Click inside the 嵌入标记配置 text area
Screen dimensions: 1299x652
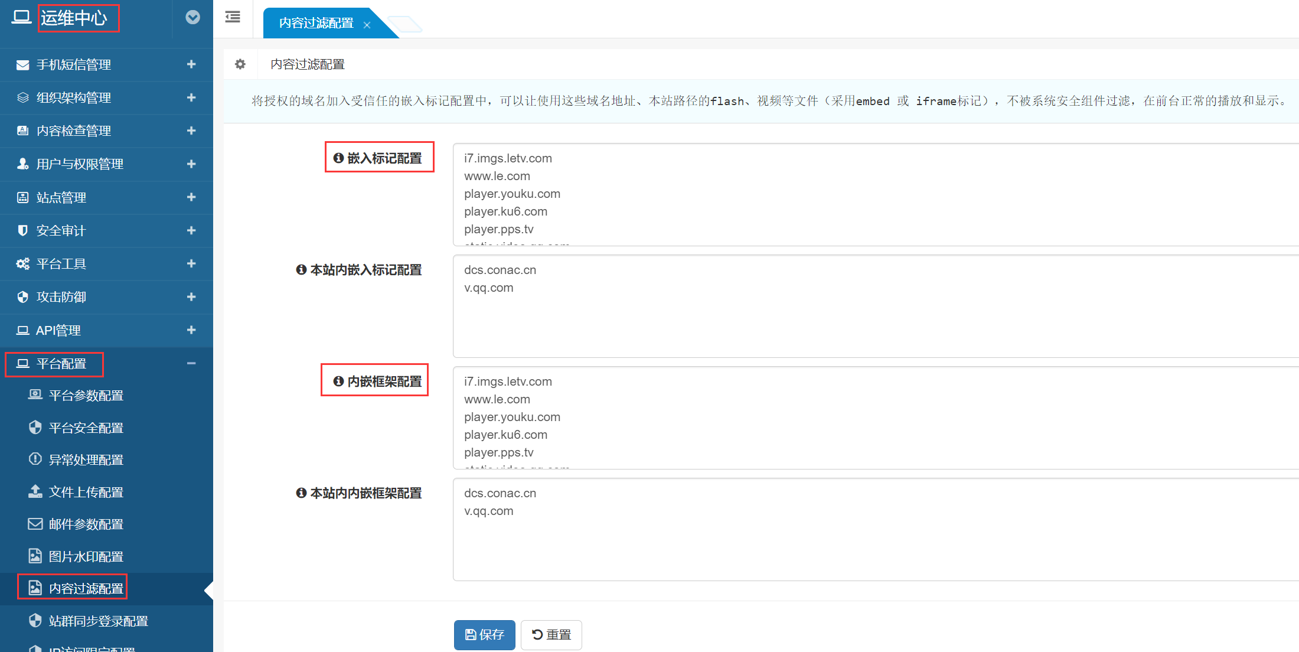pos(875,194)
